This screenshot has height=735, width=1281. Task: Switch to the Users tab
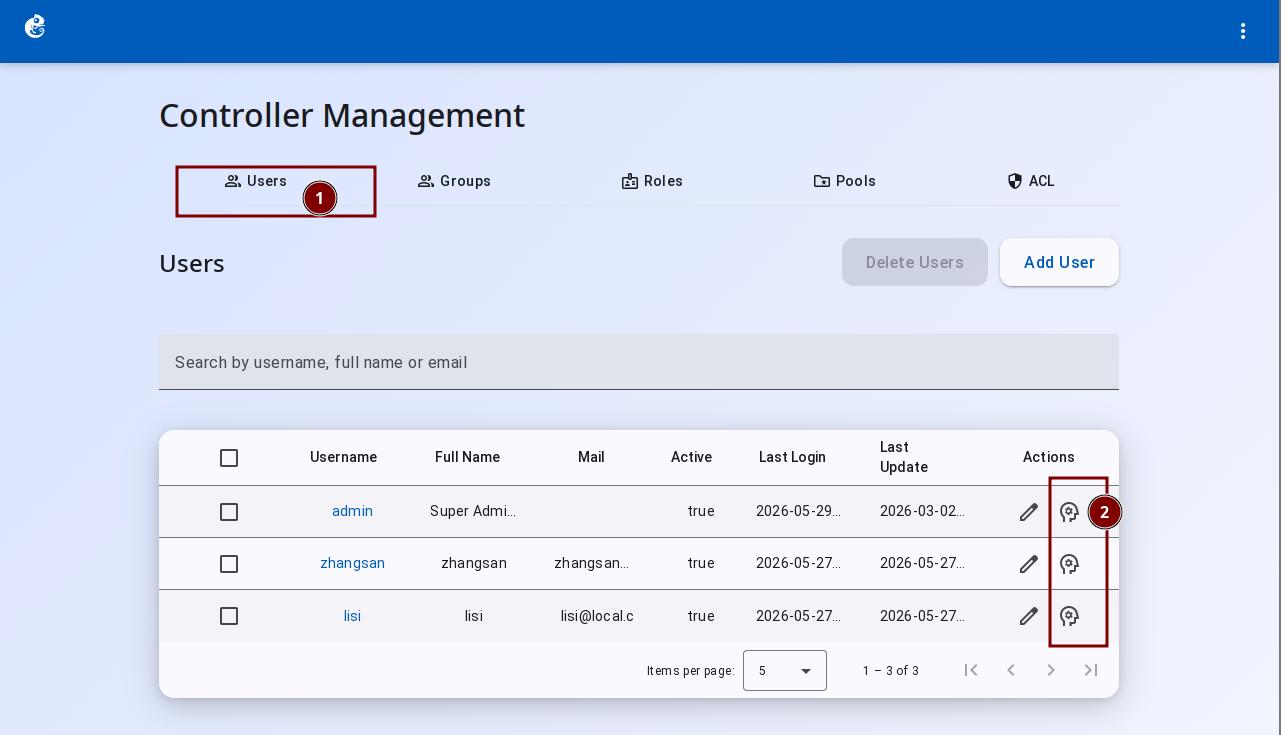(256, 181)
